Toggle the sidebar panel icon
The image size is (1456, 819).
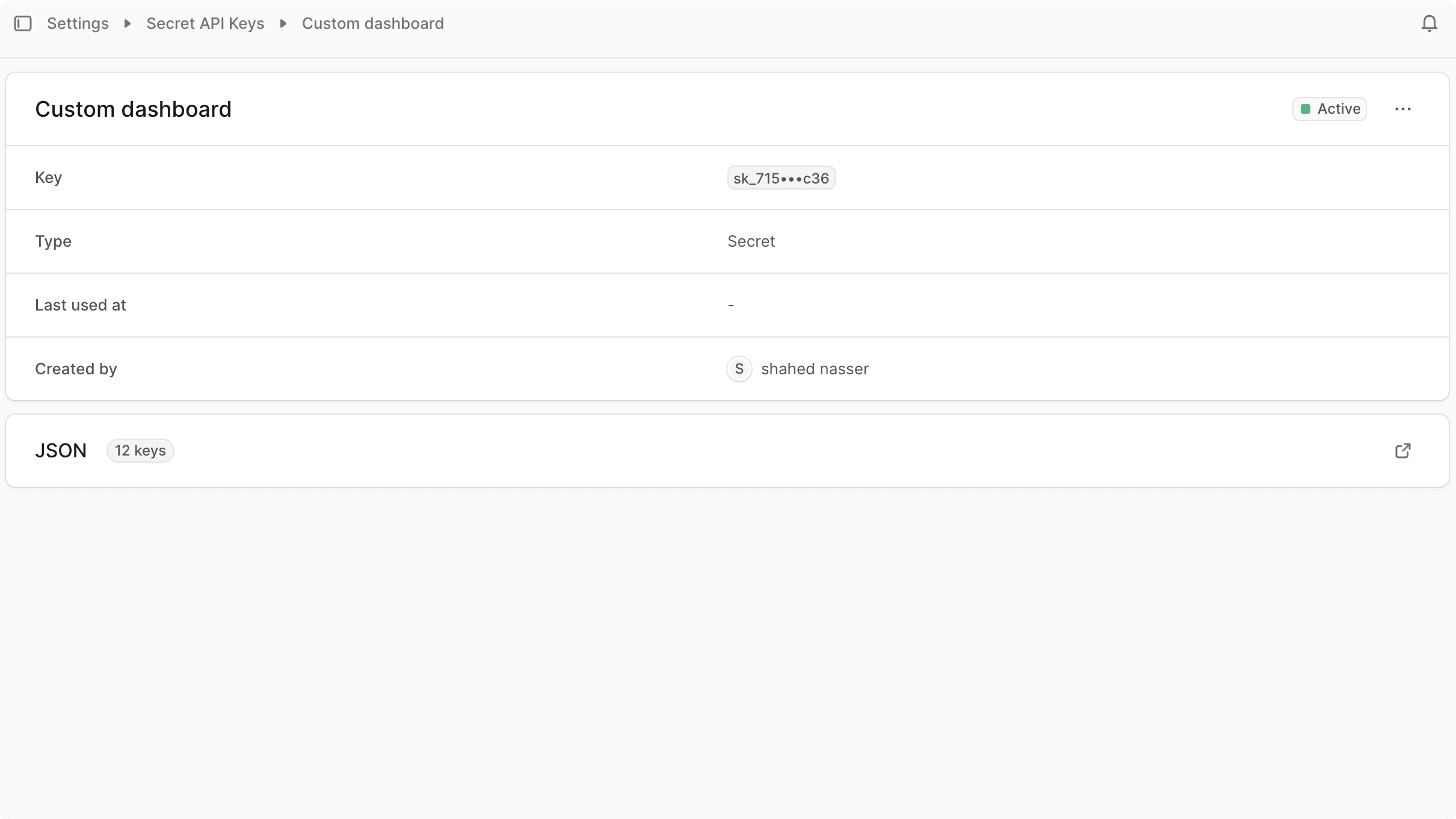tap(23, 23)
